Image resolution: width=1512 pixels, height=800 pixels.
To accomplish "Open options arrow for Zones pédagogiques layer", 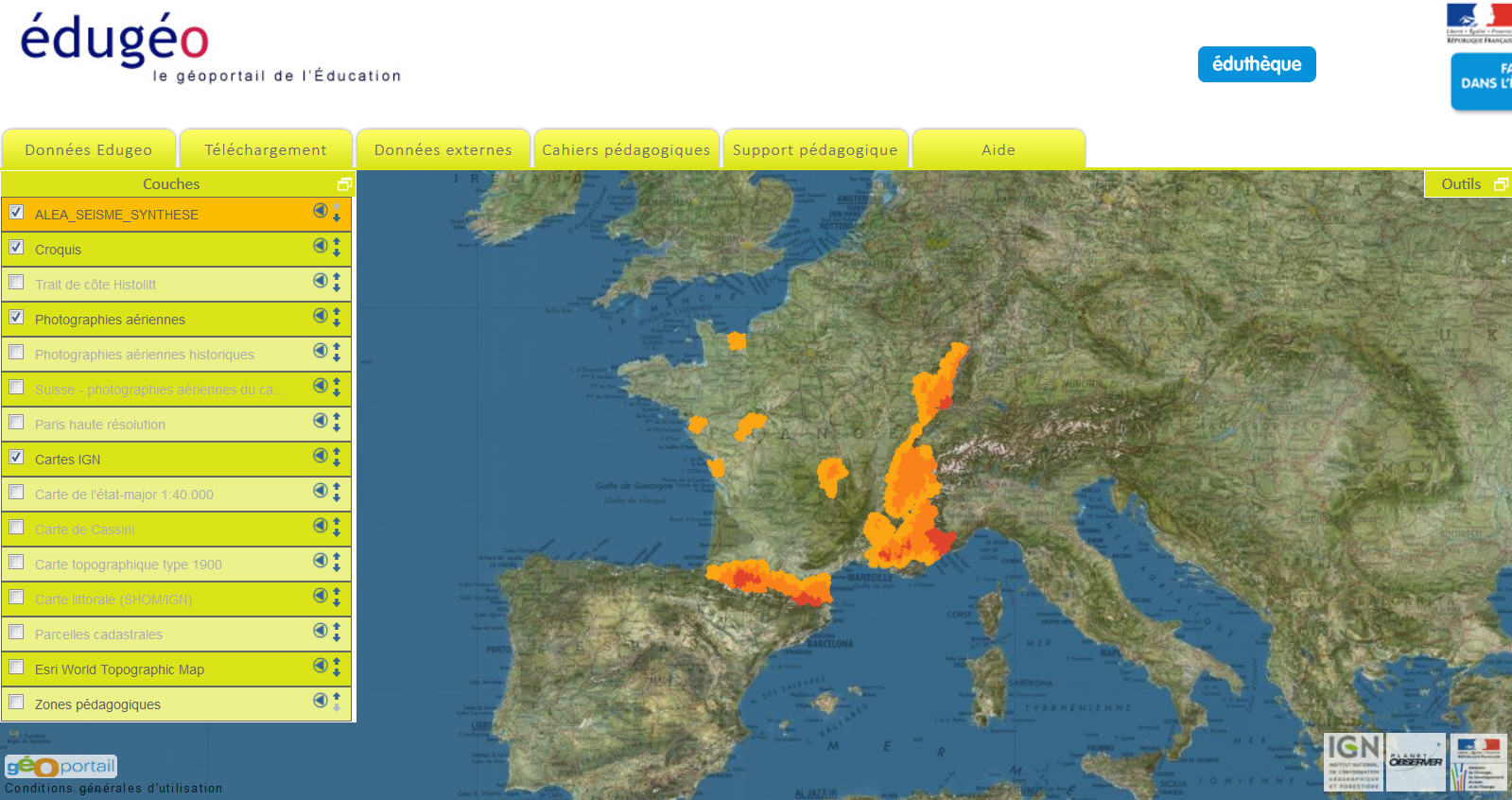I will point(321,701).
